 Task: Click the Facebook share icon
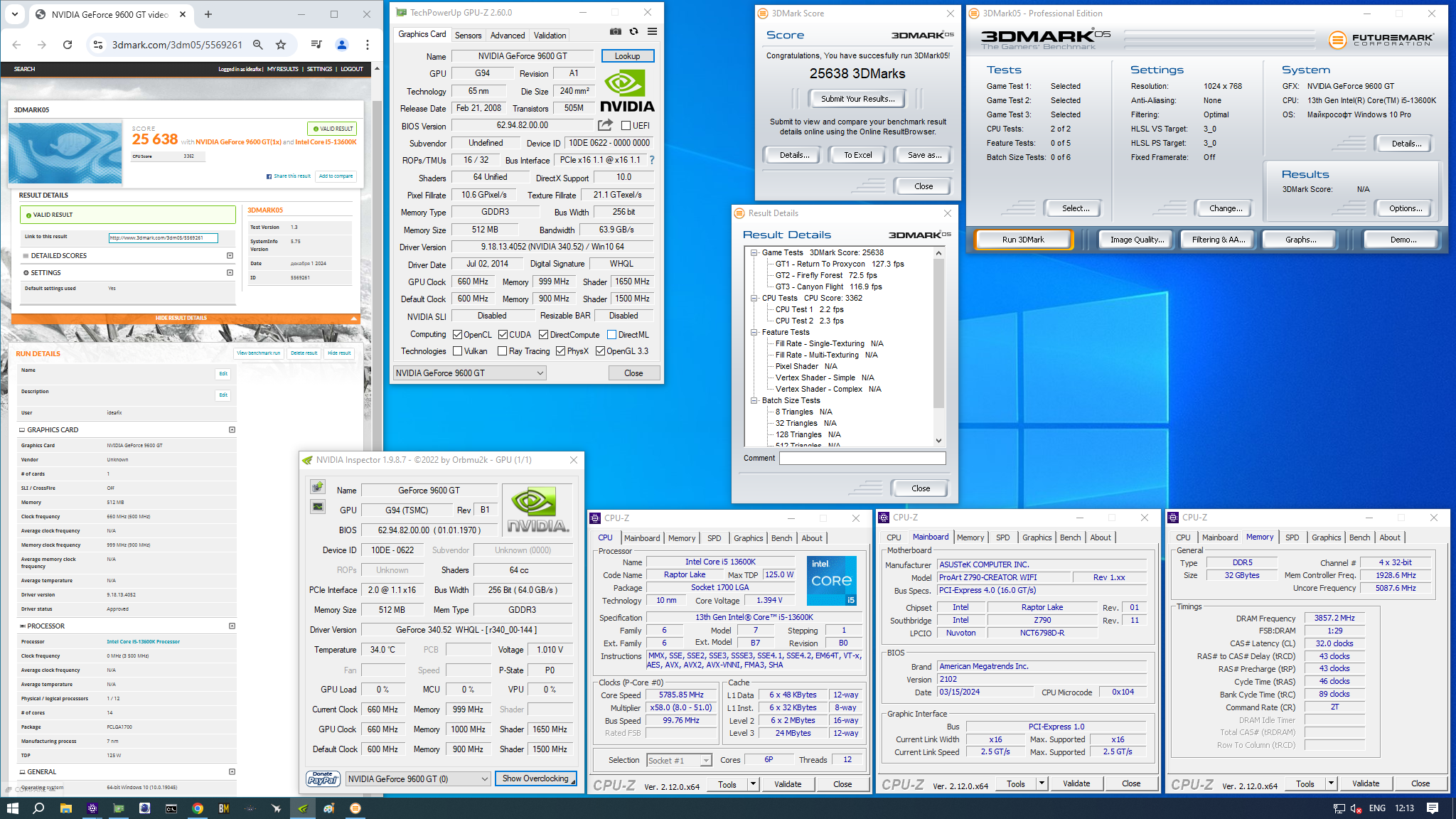(x=269, y=176)
